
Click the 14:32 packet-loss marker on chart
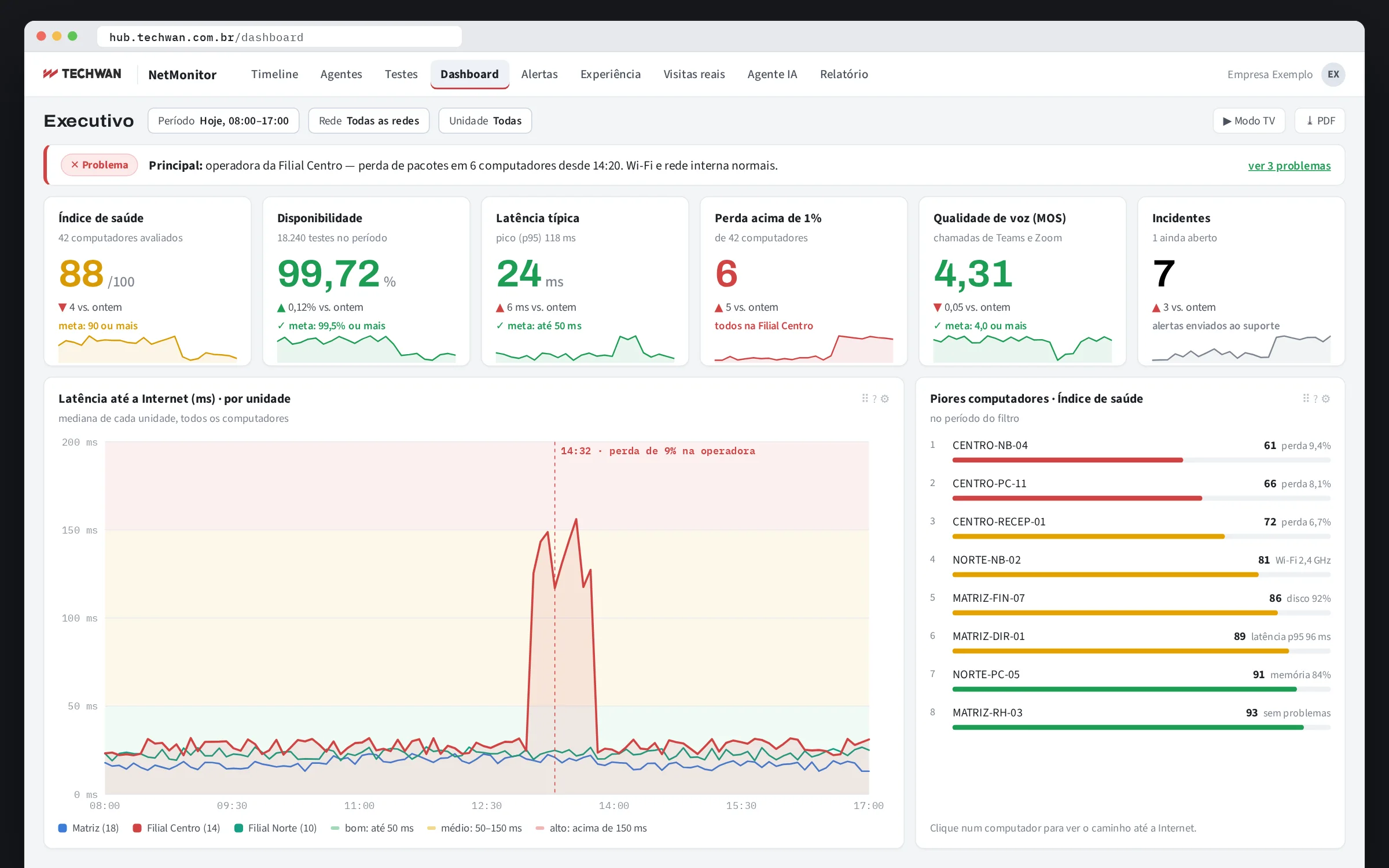657,451
